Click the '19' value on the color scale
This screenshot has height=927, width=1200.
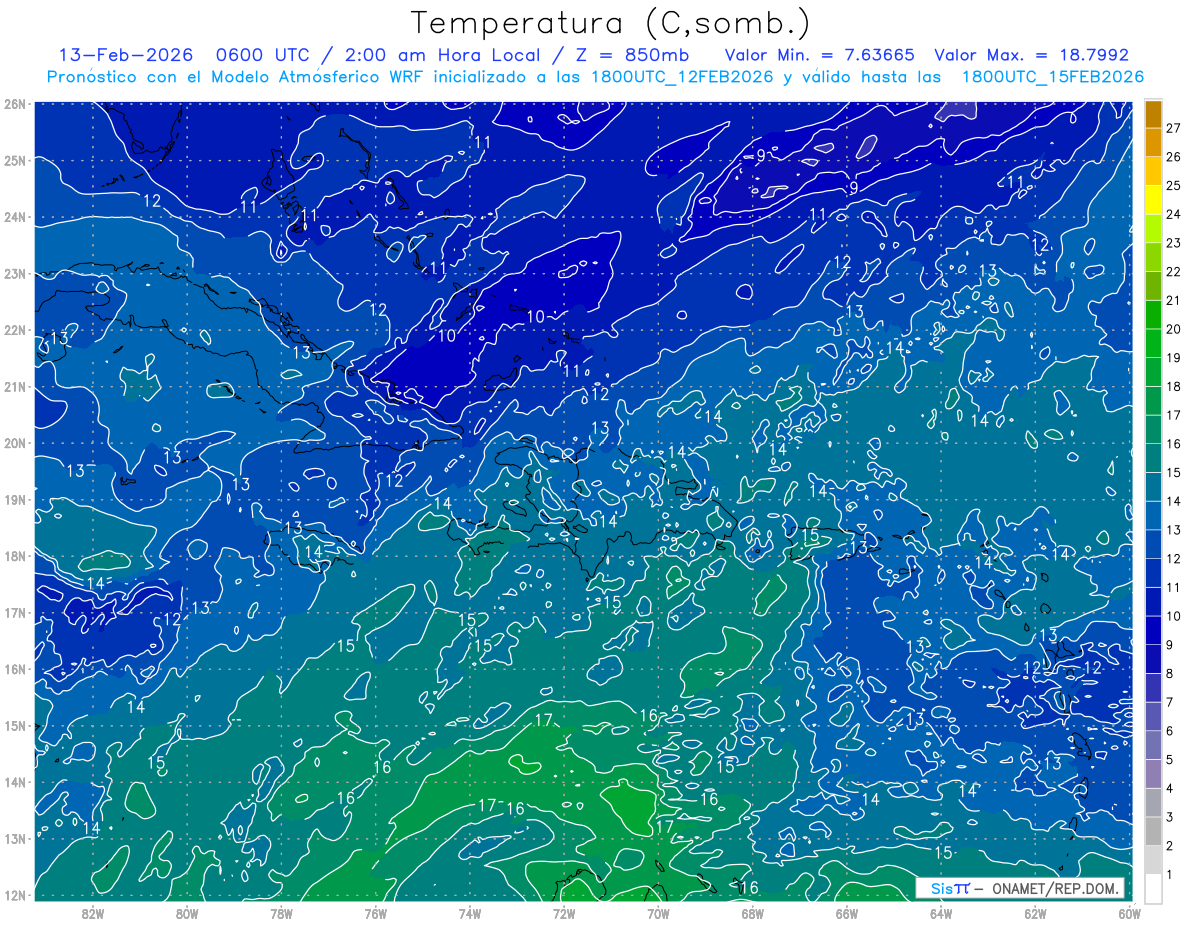1174,358
